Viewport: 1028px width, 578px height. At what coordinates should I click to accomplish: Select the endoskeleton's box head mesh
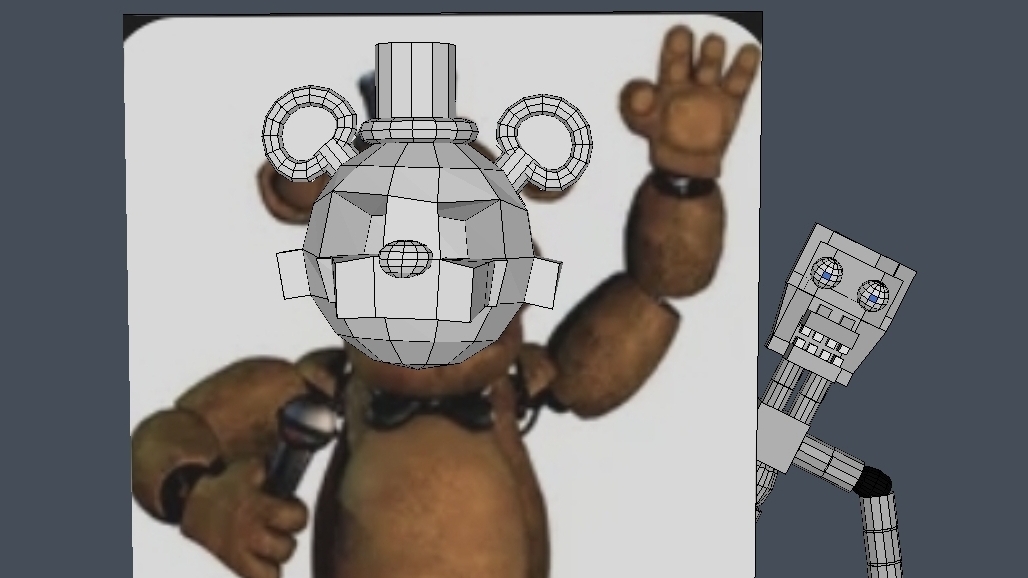point(841,303)
